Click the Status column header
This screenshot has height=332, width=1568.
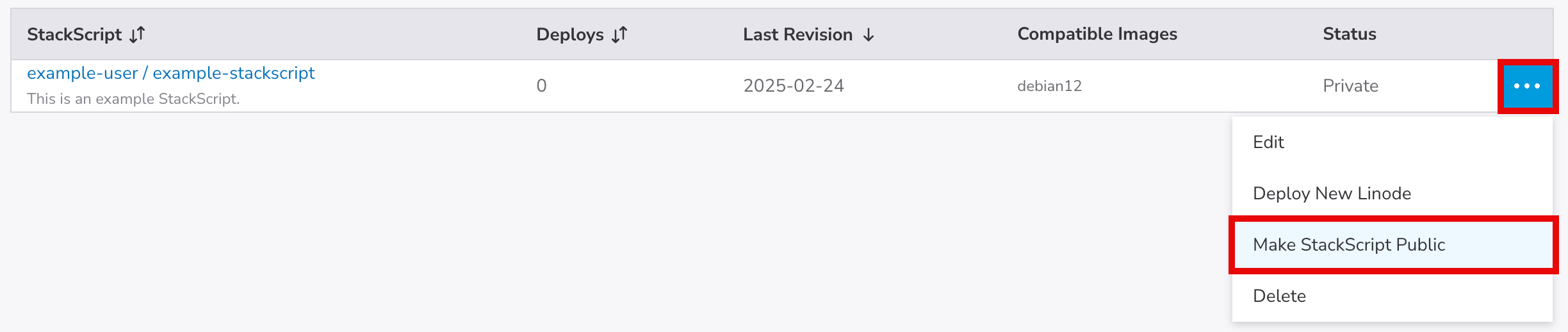[1349, 34]
